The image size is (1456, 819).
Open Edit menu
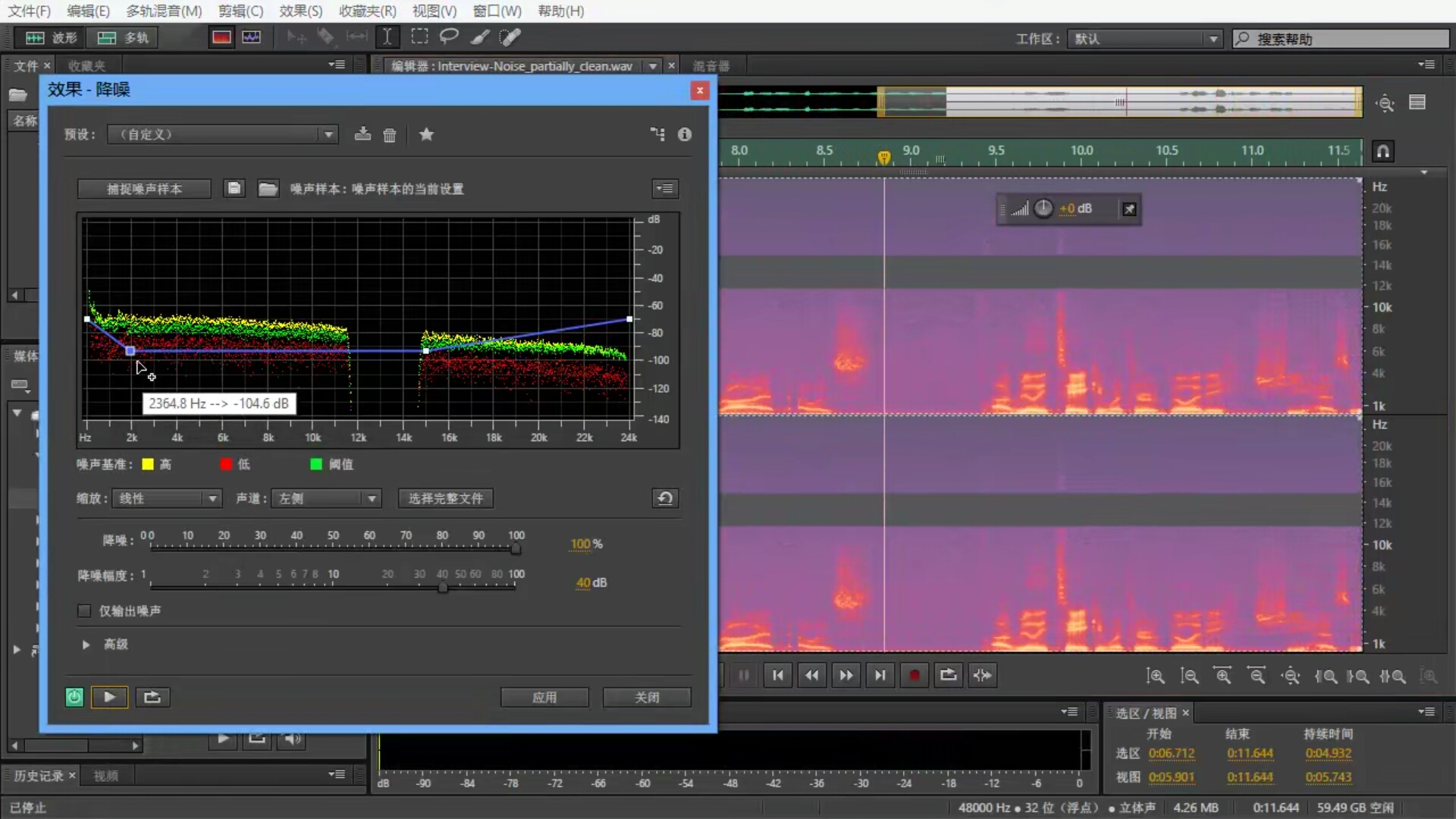click(x=88, y=11)
